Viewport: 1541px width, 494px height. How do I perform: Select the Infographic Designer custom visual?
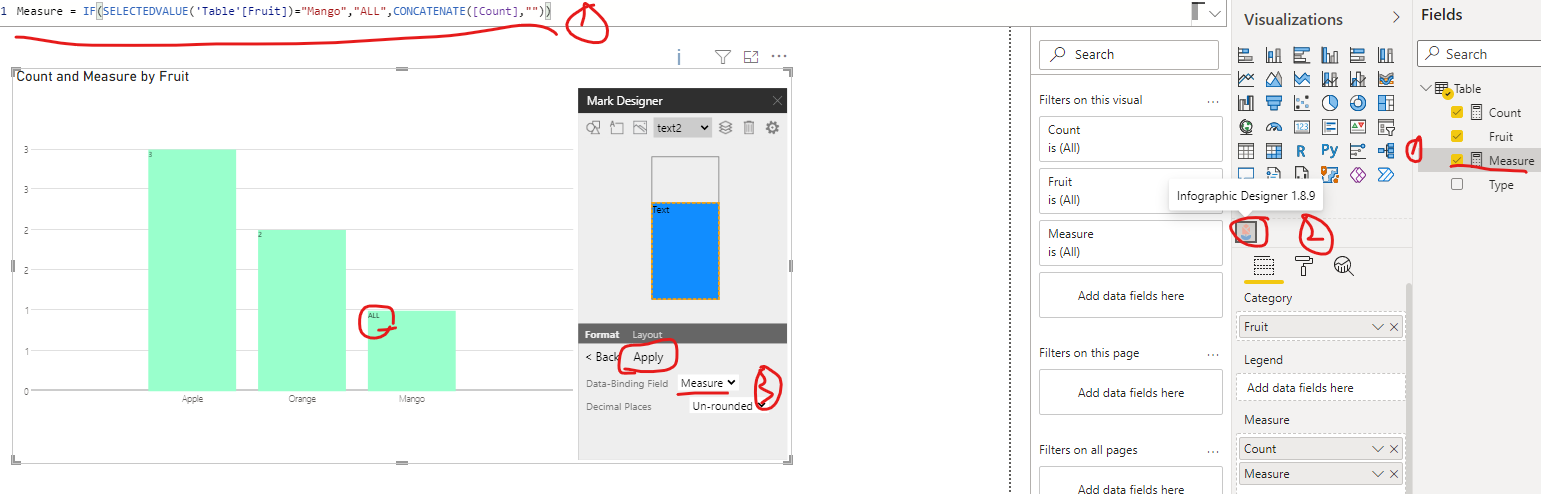point(1247,232)
